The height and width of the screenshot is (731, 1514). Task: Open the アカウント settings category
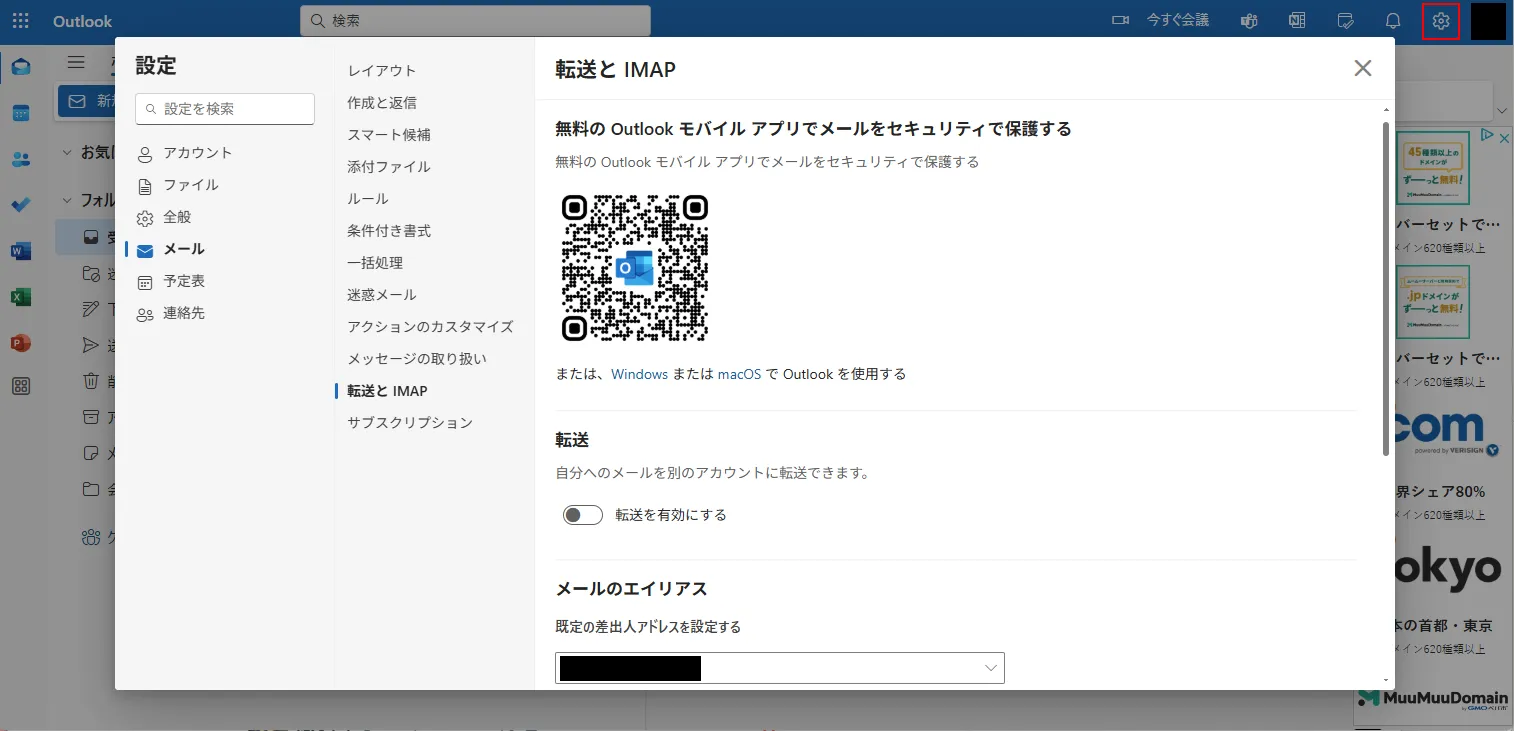coord(197,153)
